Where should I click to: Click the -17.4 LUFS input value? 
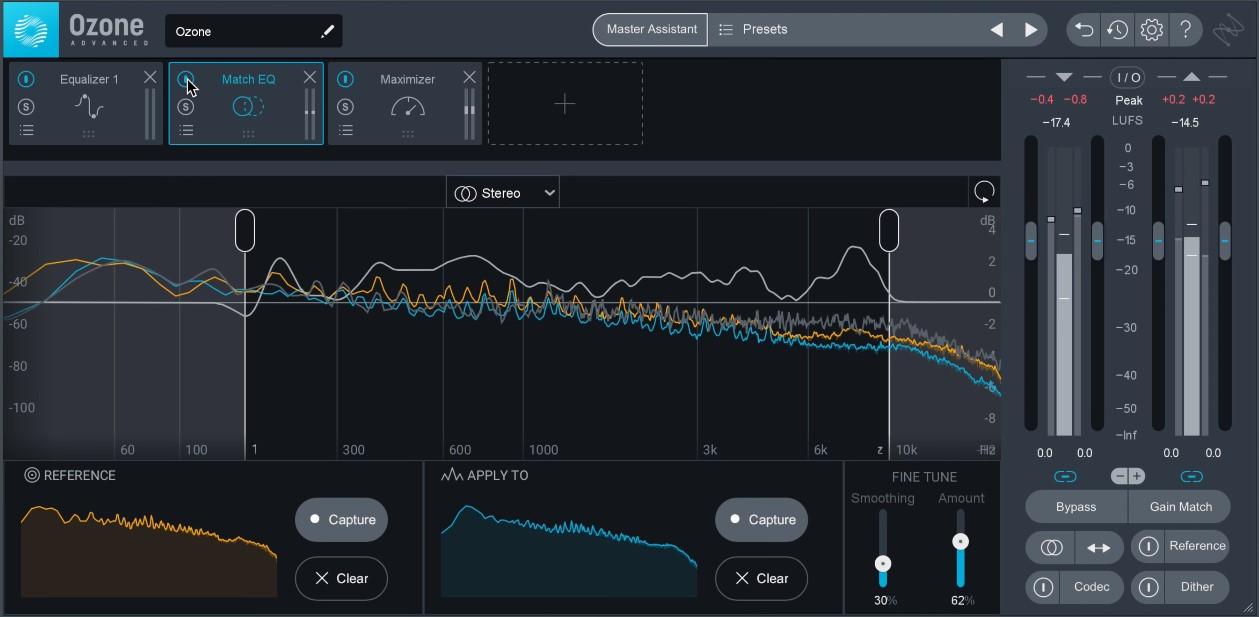pos(1056,123)
